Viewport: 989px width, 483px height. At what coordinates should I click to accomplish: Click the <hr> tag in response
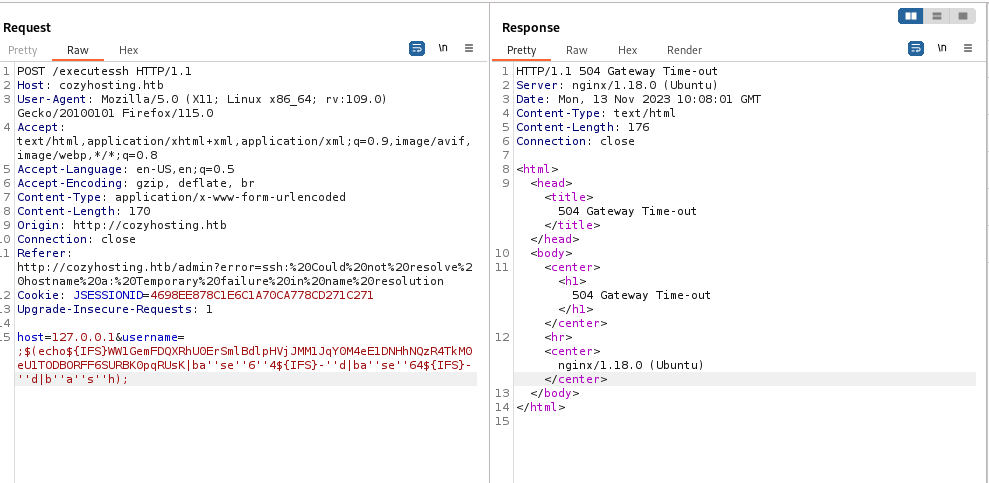pyautogui.click(x=558, y=337)
